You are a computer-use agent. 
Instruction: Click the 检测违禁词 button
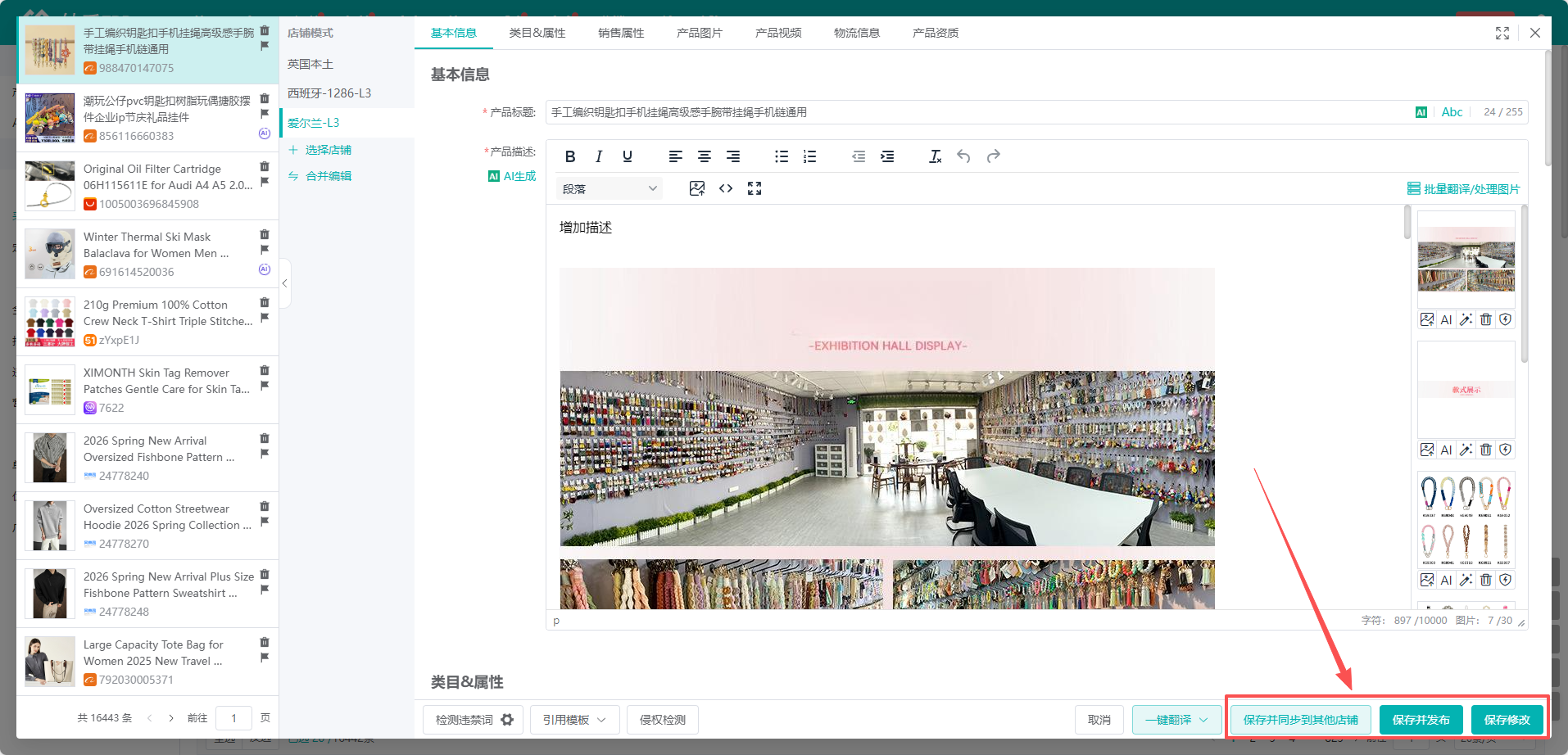click(x=465, y=720)
